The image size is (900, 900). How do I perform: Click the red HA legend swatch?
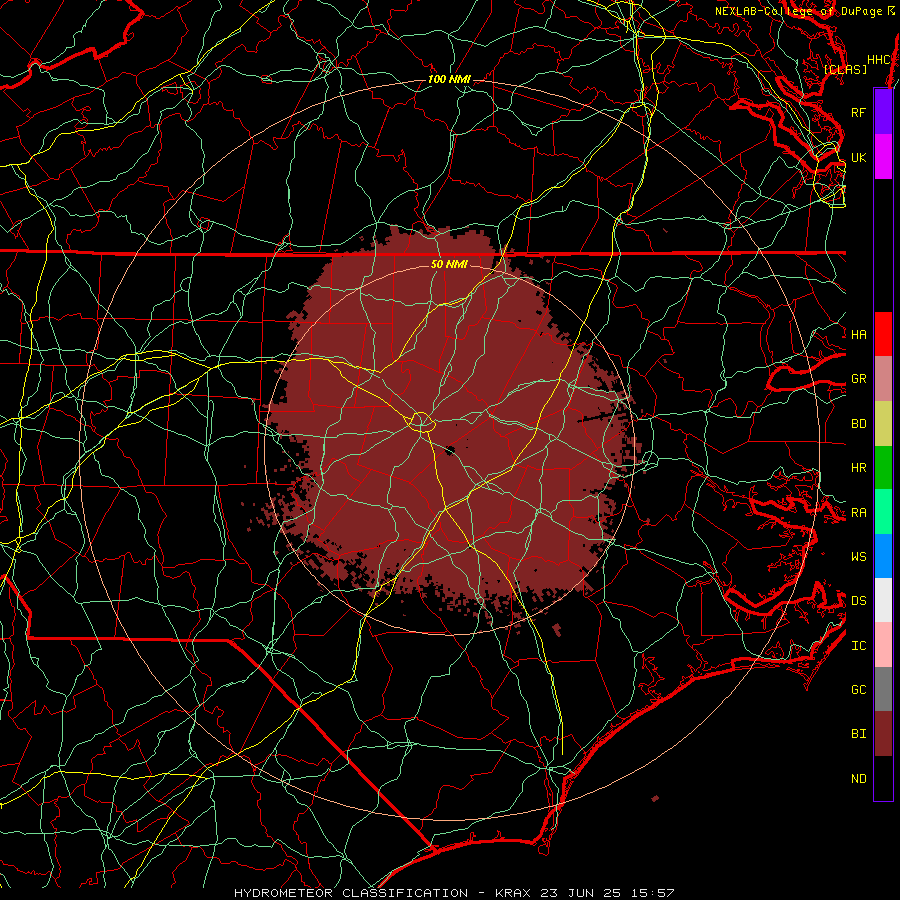coord(883,334)
